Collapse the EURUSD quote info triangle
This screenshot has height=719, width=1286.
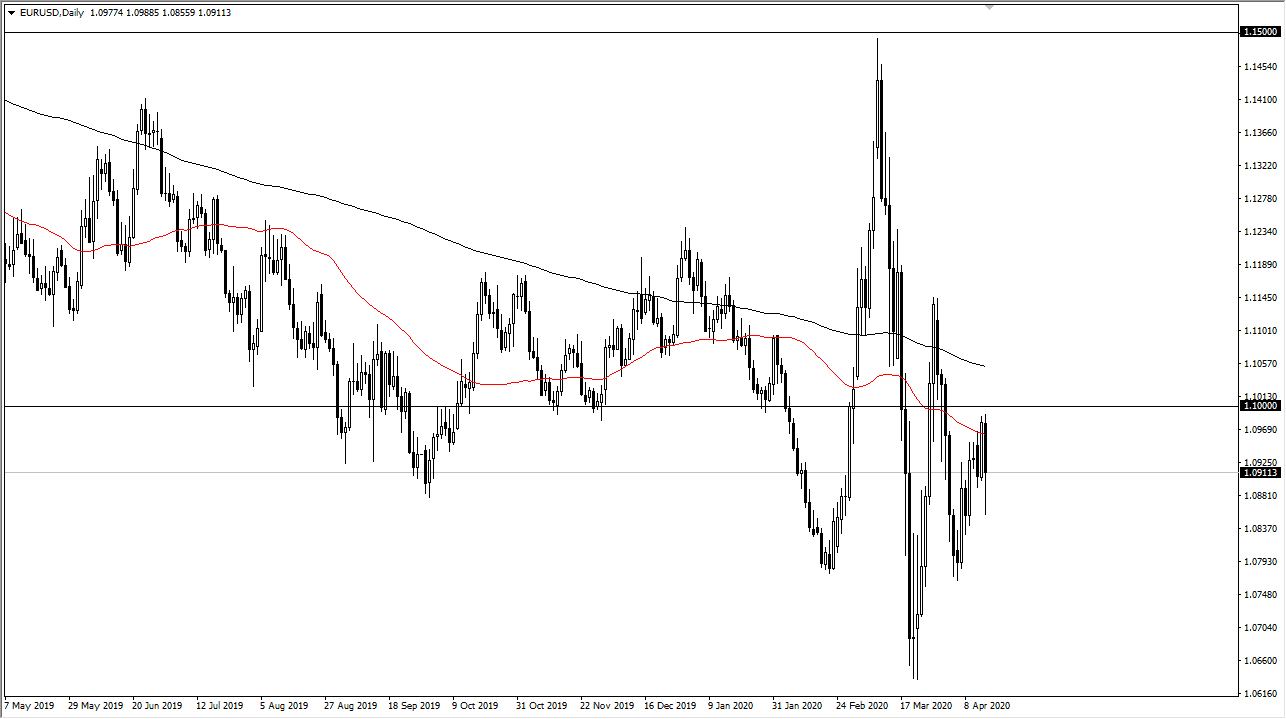click(12, 12)
